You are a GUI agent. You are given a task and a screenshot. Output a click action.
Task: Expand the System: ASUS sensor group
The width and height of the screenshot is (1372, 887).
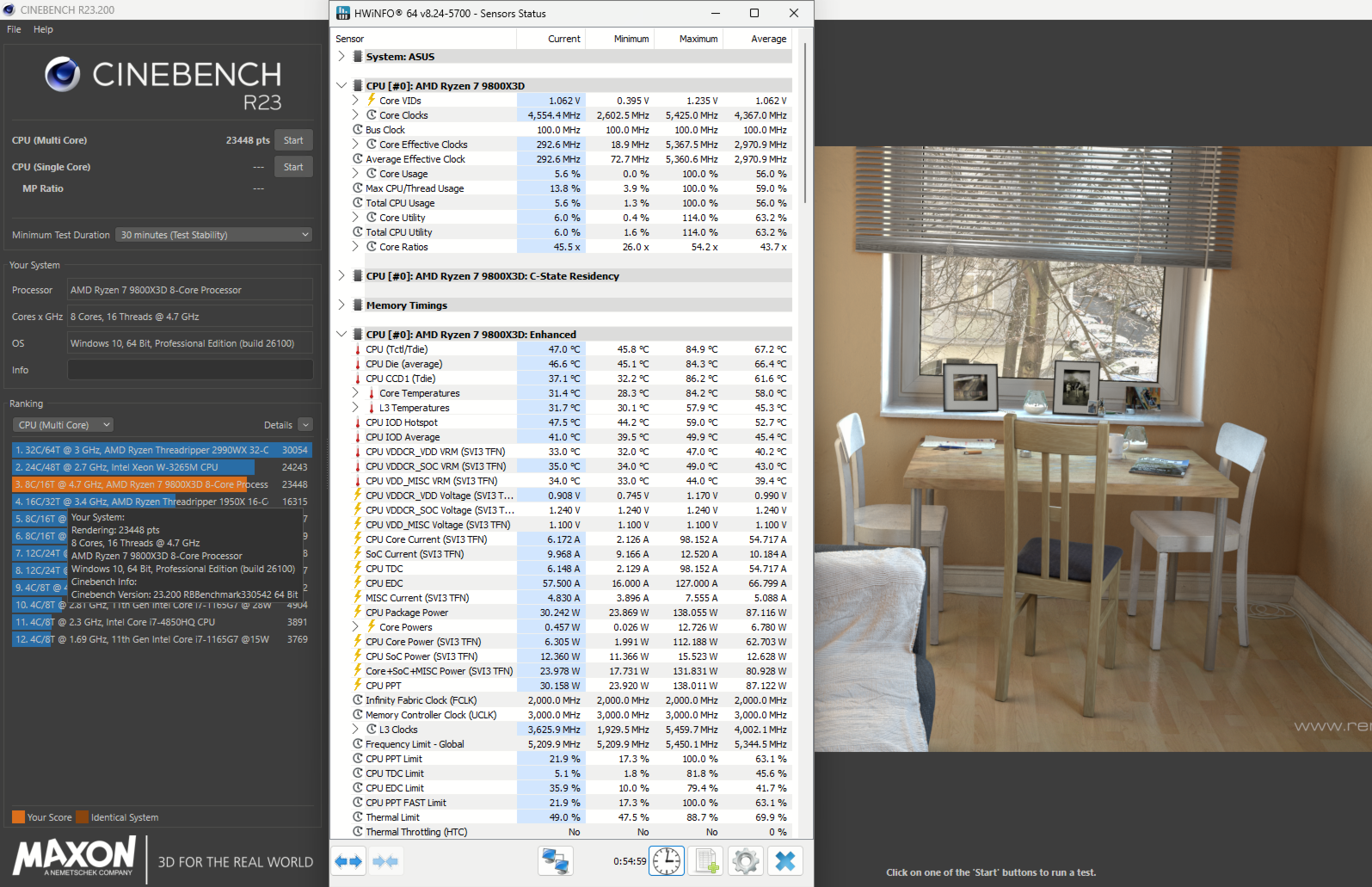coord(341,57)
